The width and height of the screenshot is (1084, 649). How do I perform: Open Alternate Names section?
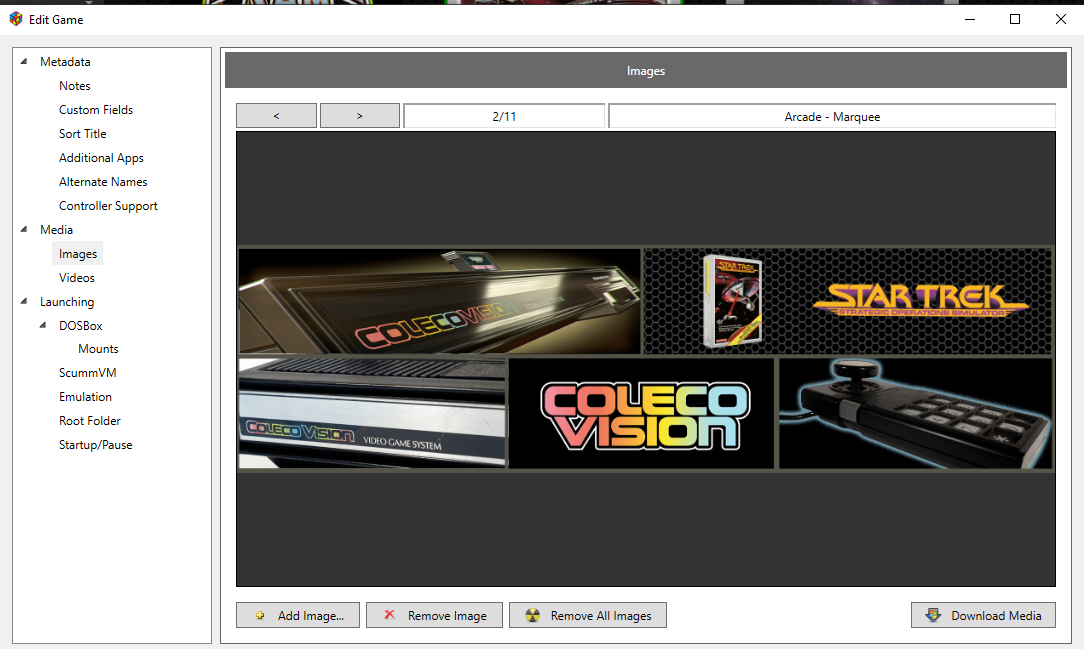click(103, 182)
